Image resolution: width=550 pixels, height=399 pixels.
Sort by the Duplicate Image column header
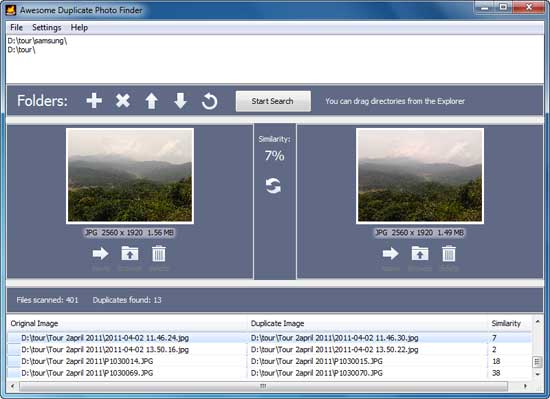click(368, 323)
